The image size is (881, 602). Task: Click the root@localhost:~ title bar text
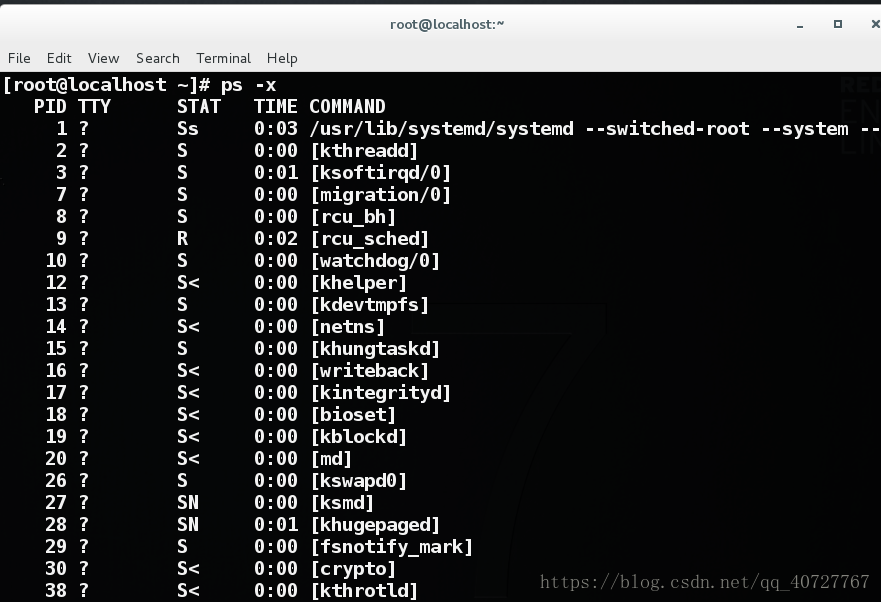(x=447, y=24)
